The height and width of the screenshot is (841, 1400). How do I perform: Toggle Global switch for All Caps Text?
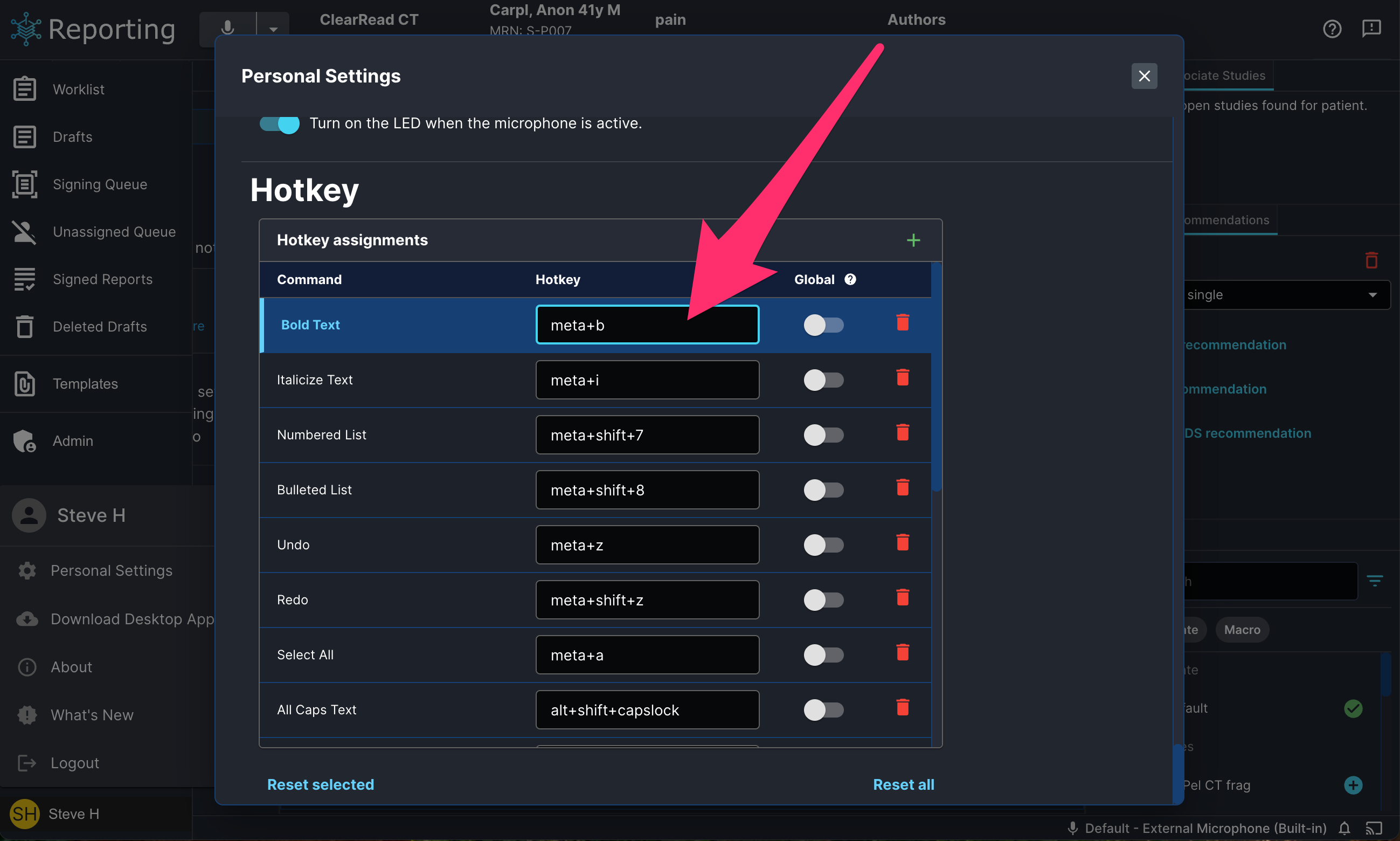pyautogui.click(x=823, y=709)
